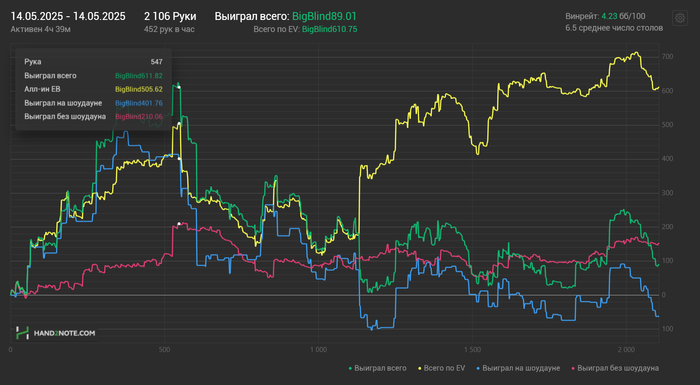
Task: Click tooltip showdown value BigBlind401.76
Action: [x=139, y=103]
